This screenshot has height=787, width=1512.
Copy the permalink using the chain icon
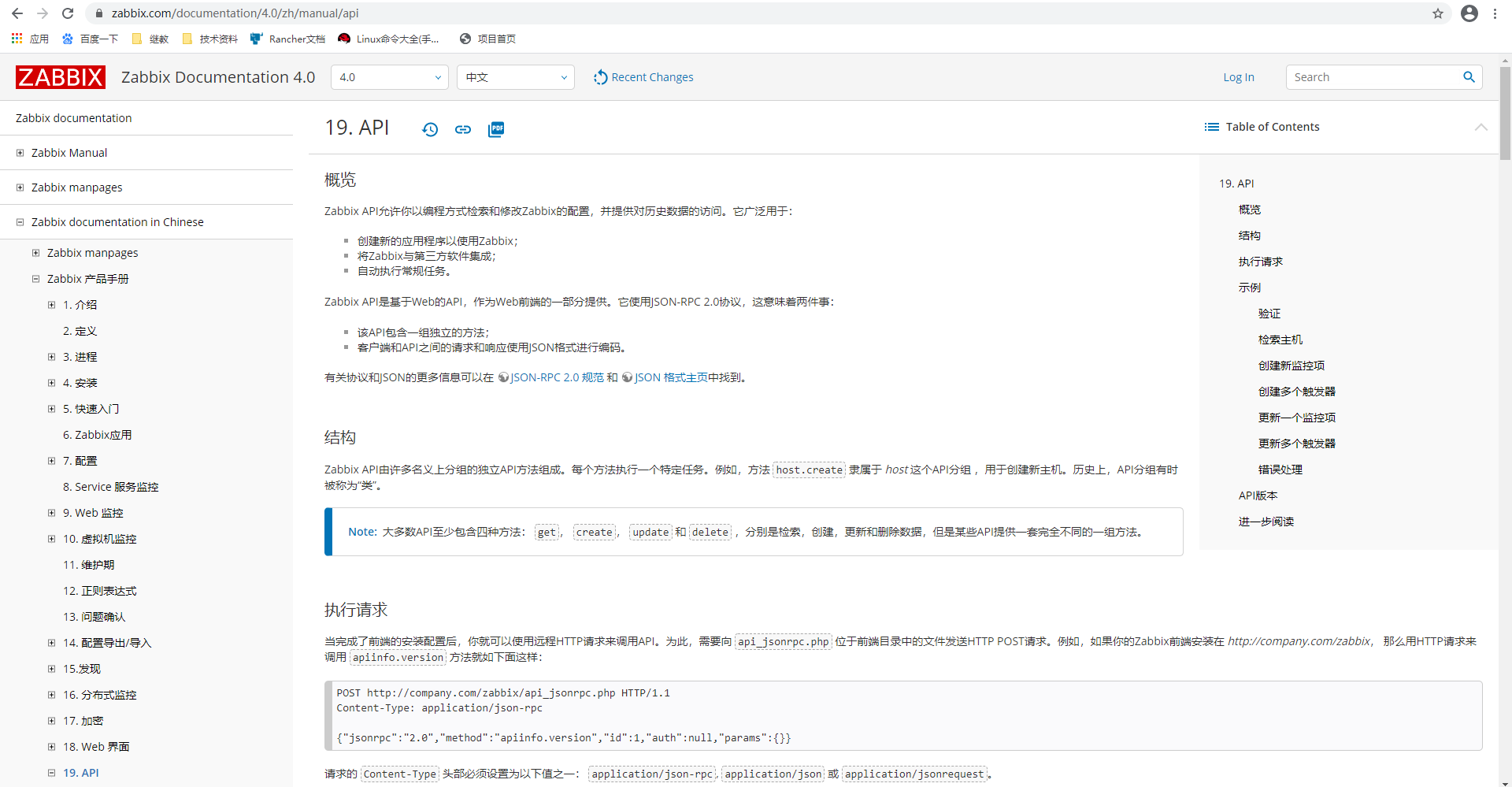pyautogui.click(x=463, y=129)
